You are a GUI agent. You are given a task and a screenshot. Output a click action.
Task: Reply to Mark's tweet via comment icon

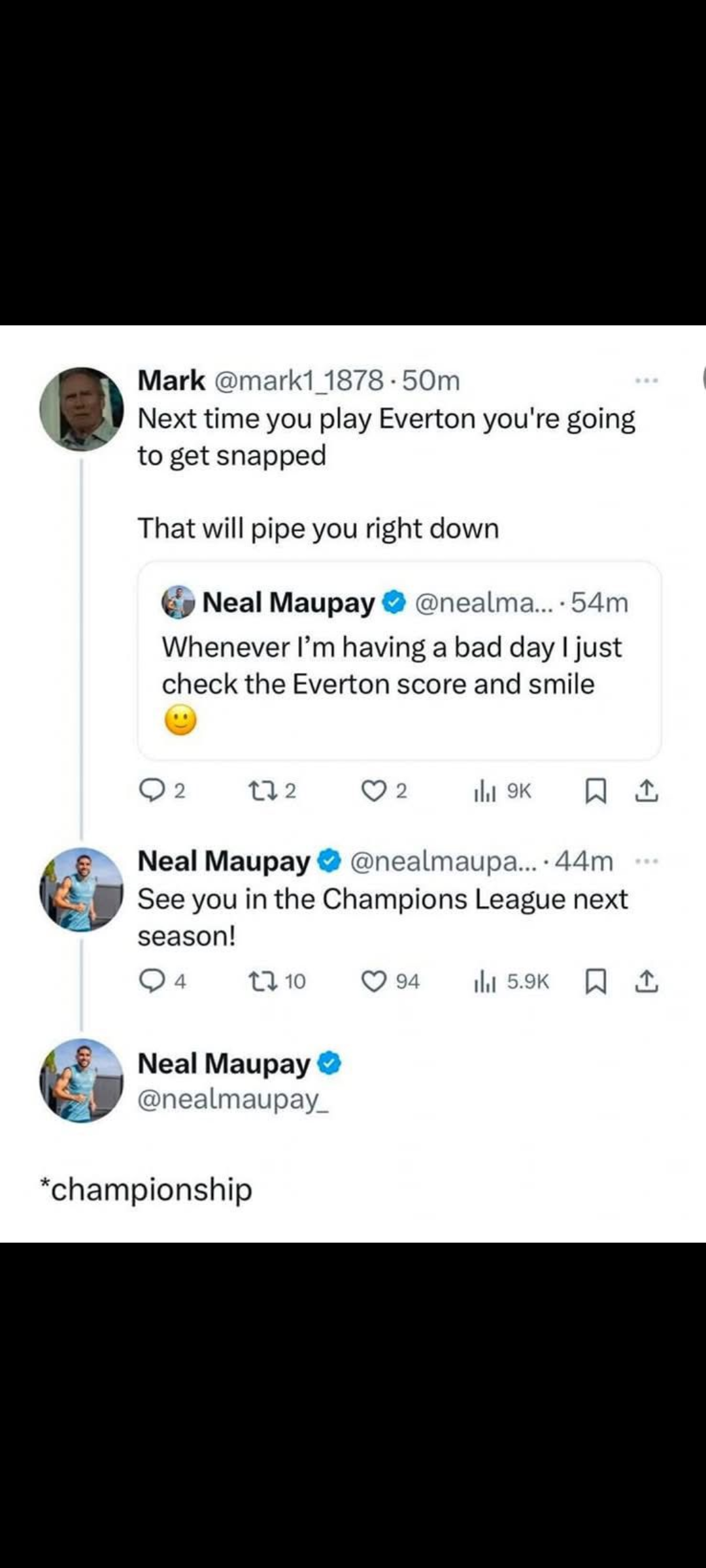click(152, 791)
